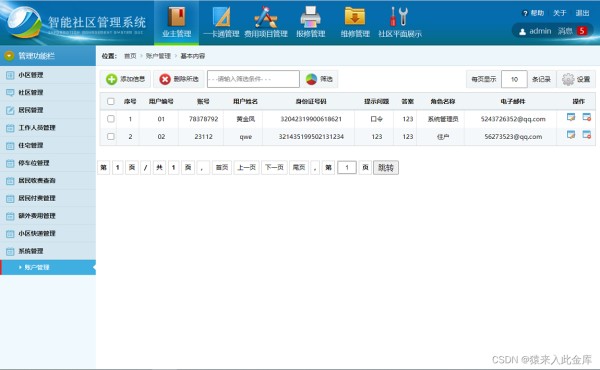This screenshot has width=600, height=370.
Task: Open the 设置 gear settings
Action: (x=576, y=79)
